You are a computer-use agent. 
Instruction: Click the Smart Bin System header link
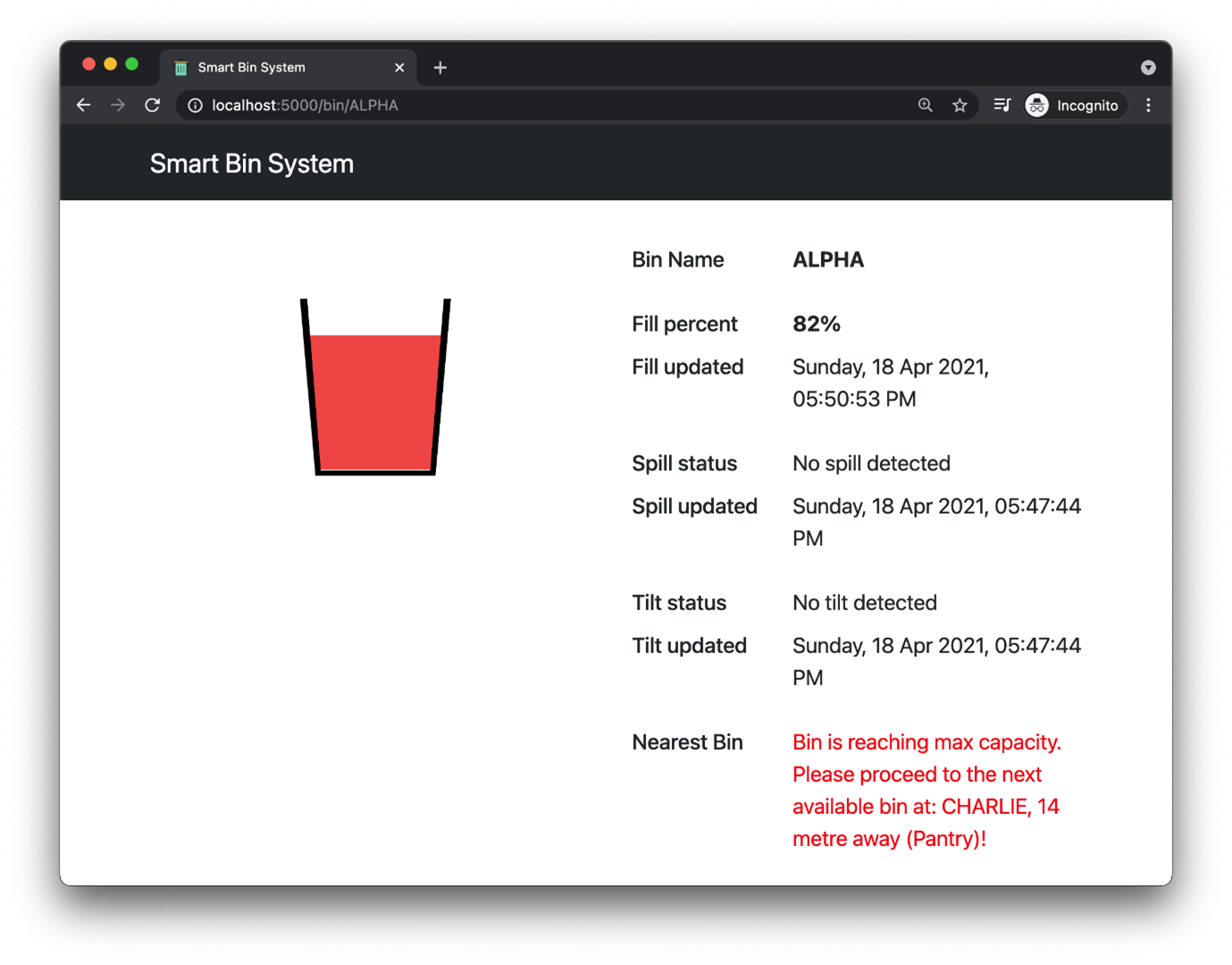(252, 164)
